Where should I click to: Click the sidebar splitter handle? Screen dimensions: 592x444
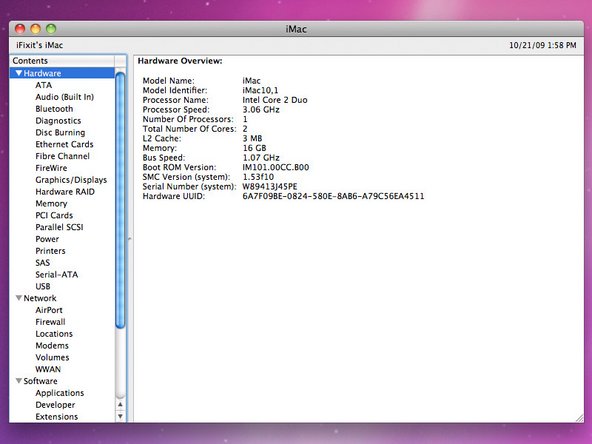tap(130, 239)
